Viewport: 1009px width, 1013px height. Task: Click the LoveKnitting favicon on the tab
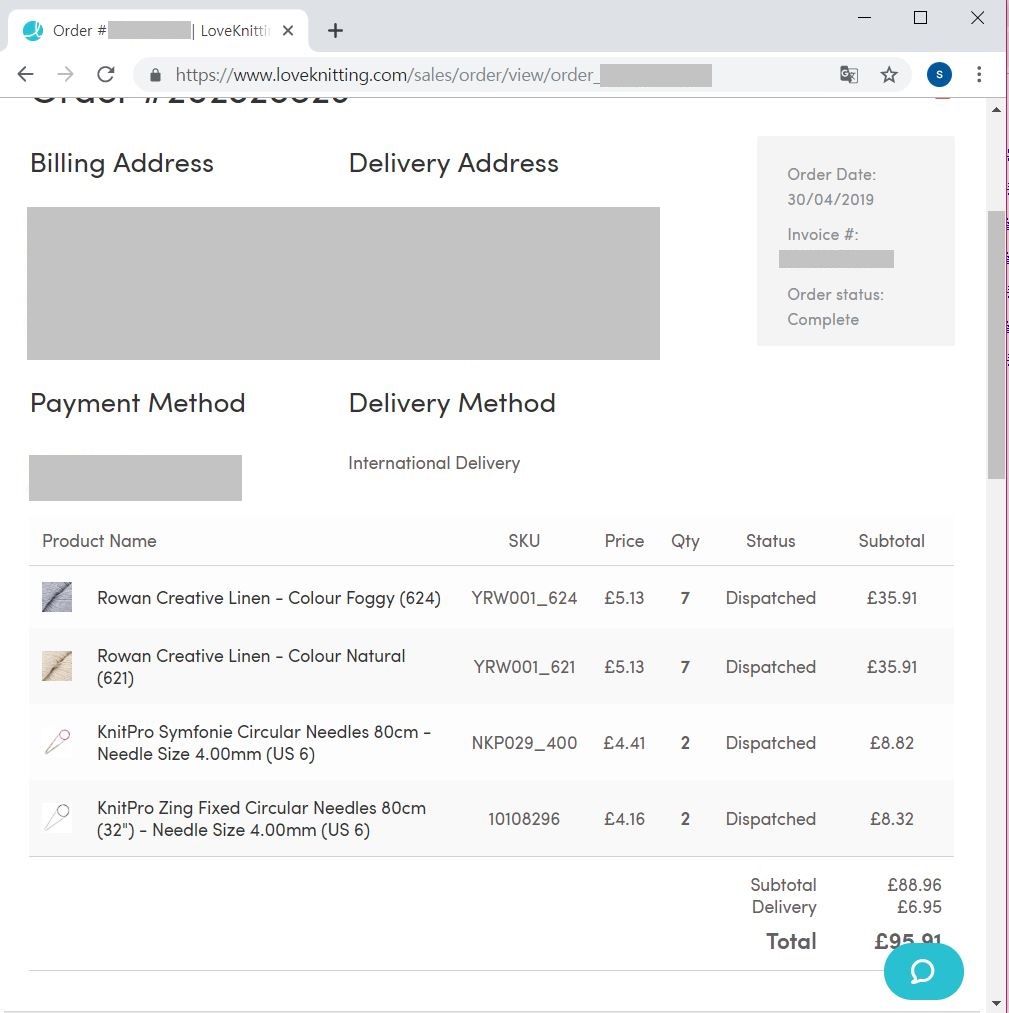(x=32, y=30)
